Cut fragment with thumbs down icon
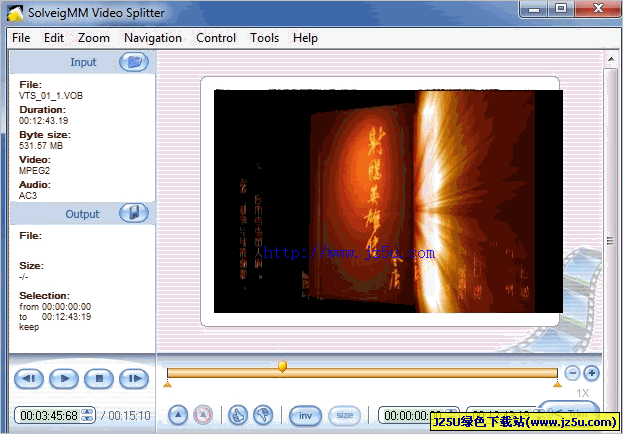623x434 pixels. (x=263, y=415)
